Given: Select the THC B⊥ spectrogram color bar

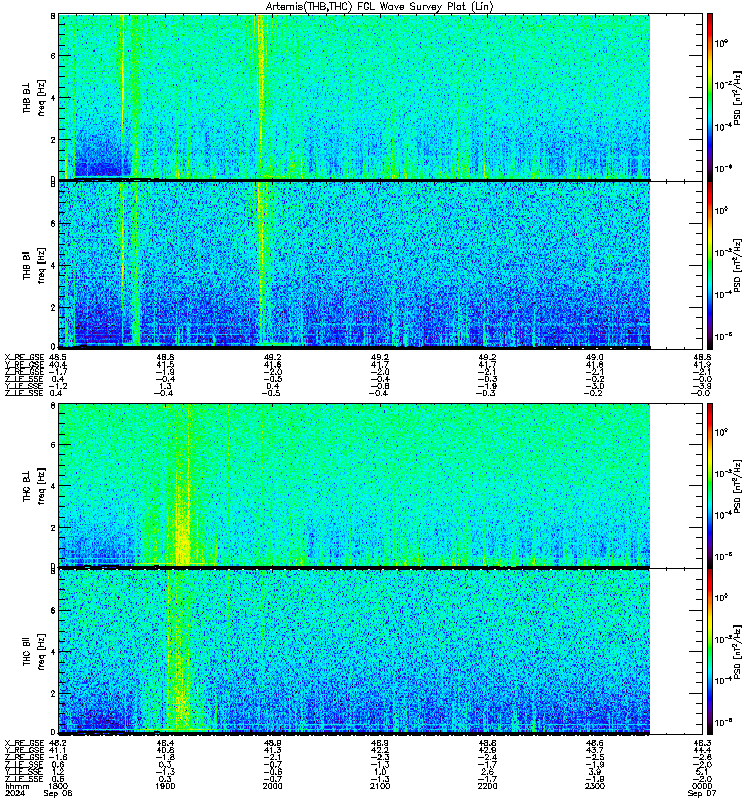Looking at the screenshot, I should pos(710,485).
